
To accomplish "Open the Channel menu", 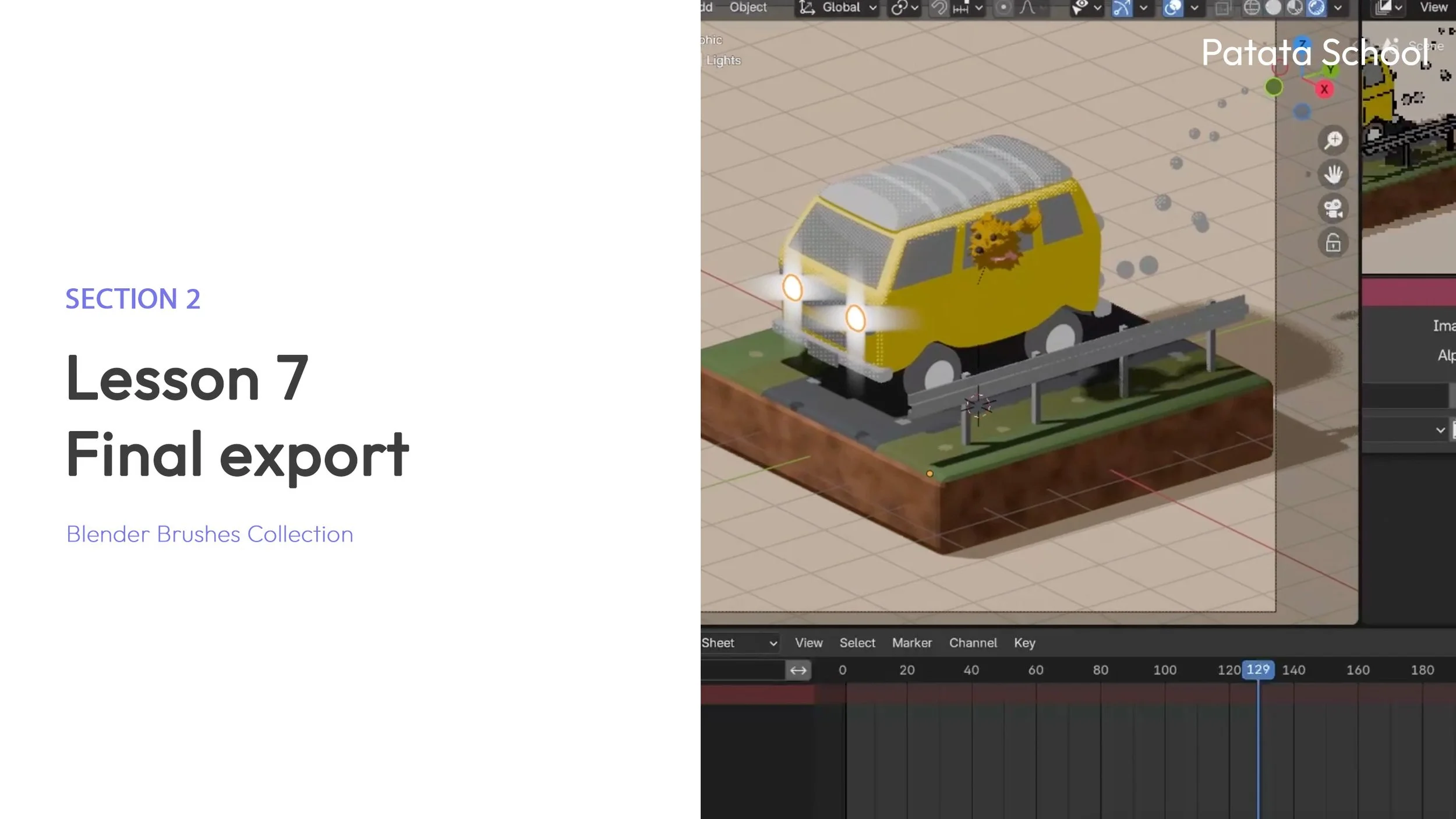I will coord(973,643).
